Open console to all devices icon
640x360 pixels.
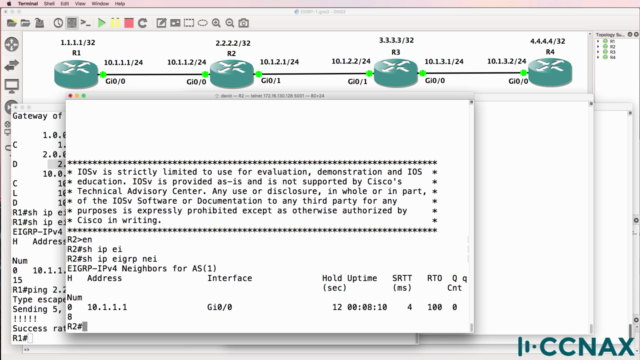(x=85, y=23)
